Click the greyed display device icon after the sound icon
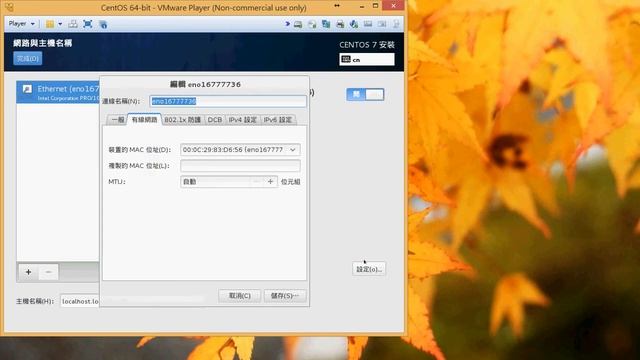The height and width of the screenshot is (360, 640). point(368,24)
